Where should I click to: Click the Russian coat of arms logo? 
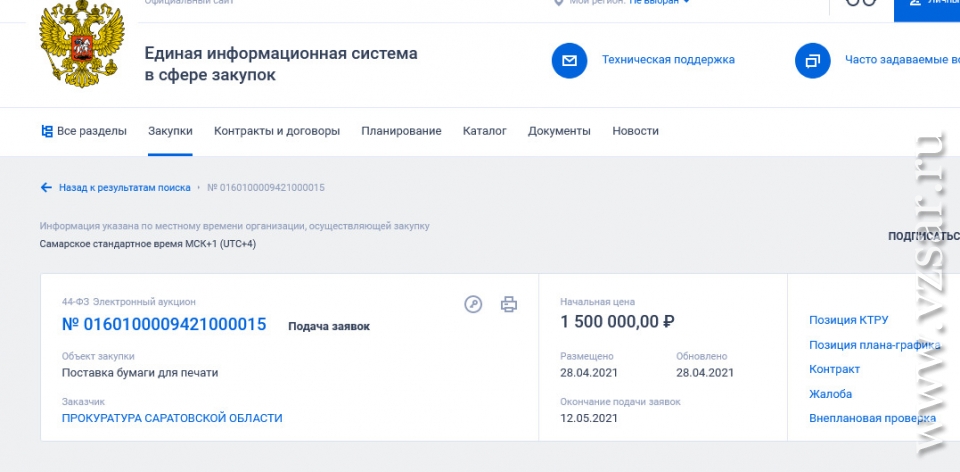[x=81, y=44]
